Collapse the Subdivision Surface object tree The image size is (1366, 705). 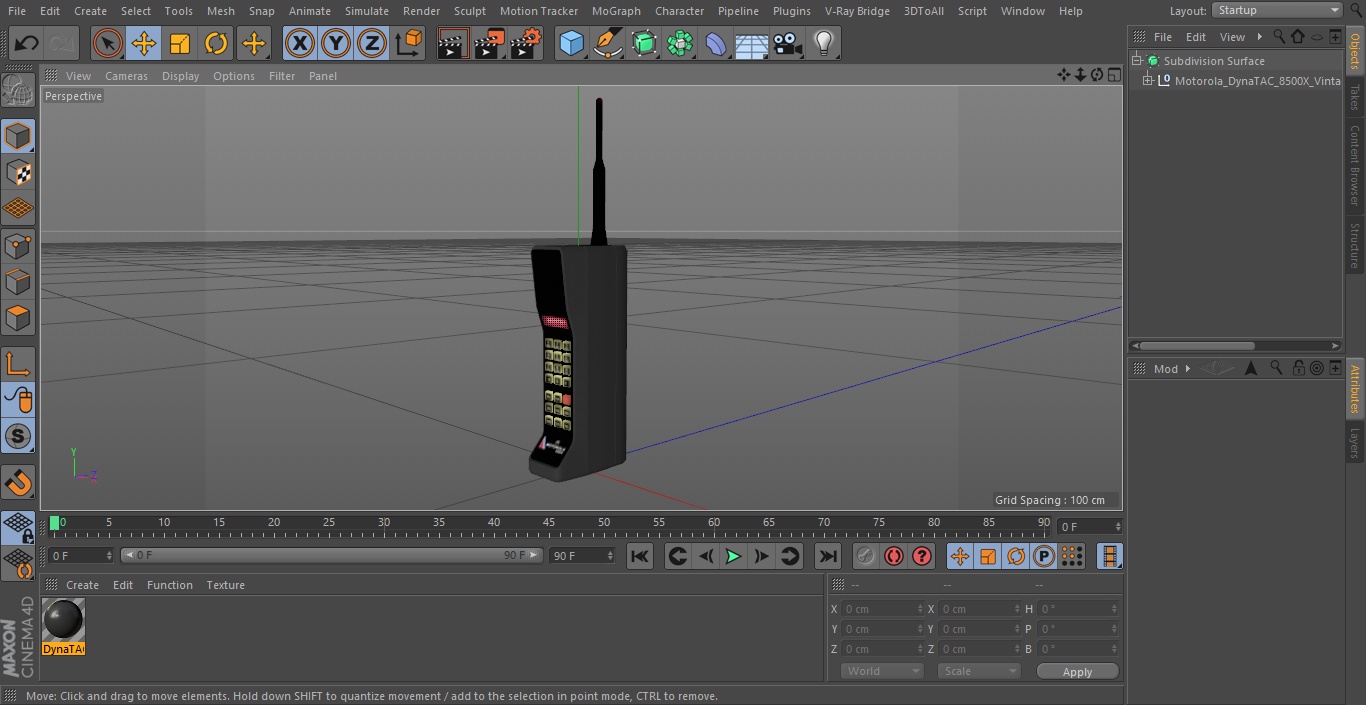coord(1137,61)
